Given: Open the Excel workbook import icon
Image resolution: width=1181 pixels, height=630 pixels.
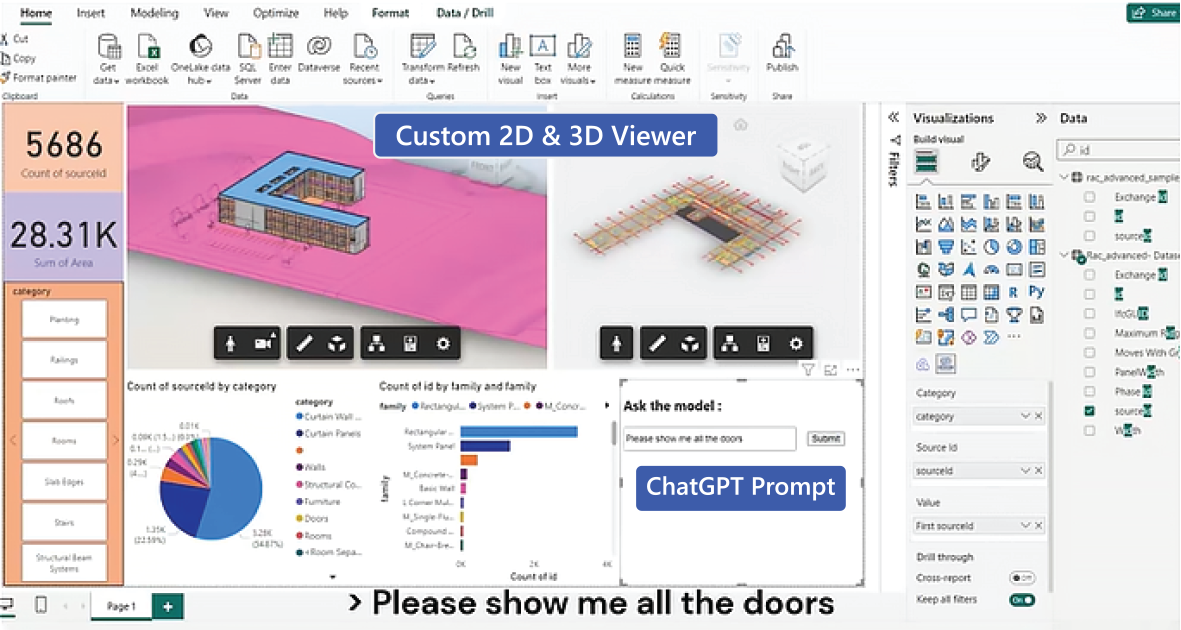Looking at the screenshot, I should [148, 47].
